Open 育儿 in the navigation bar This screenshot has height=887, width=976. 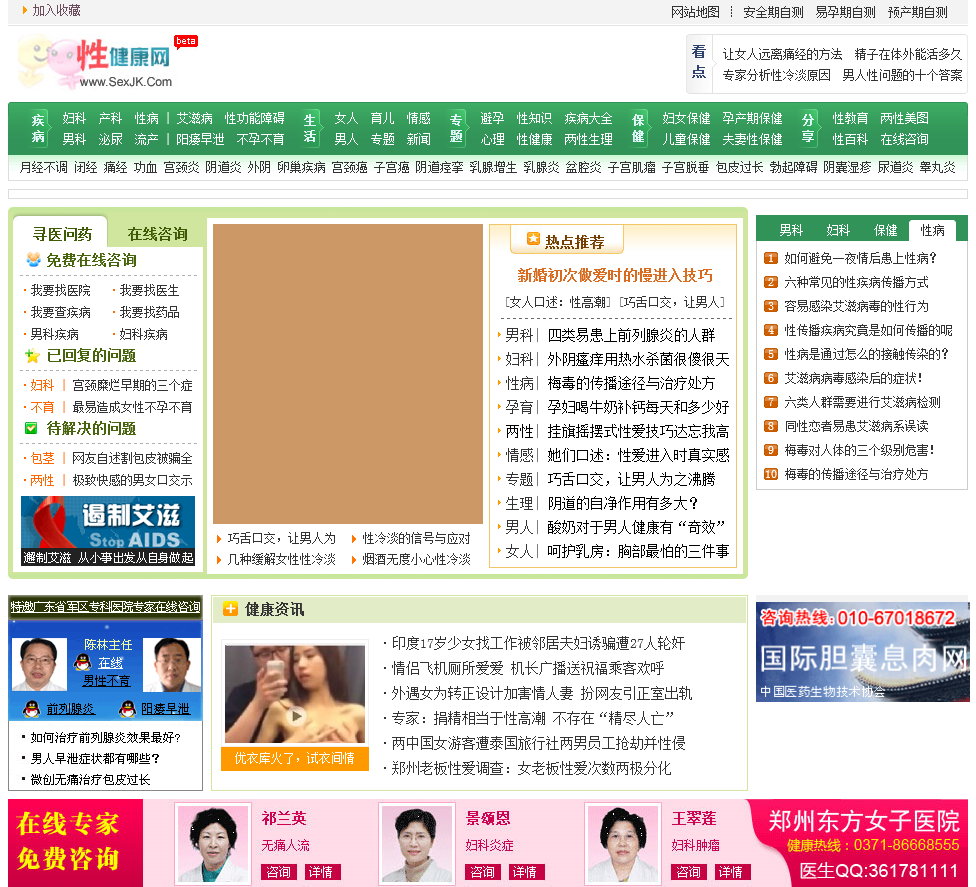point(382,118)
